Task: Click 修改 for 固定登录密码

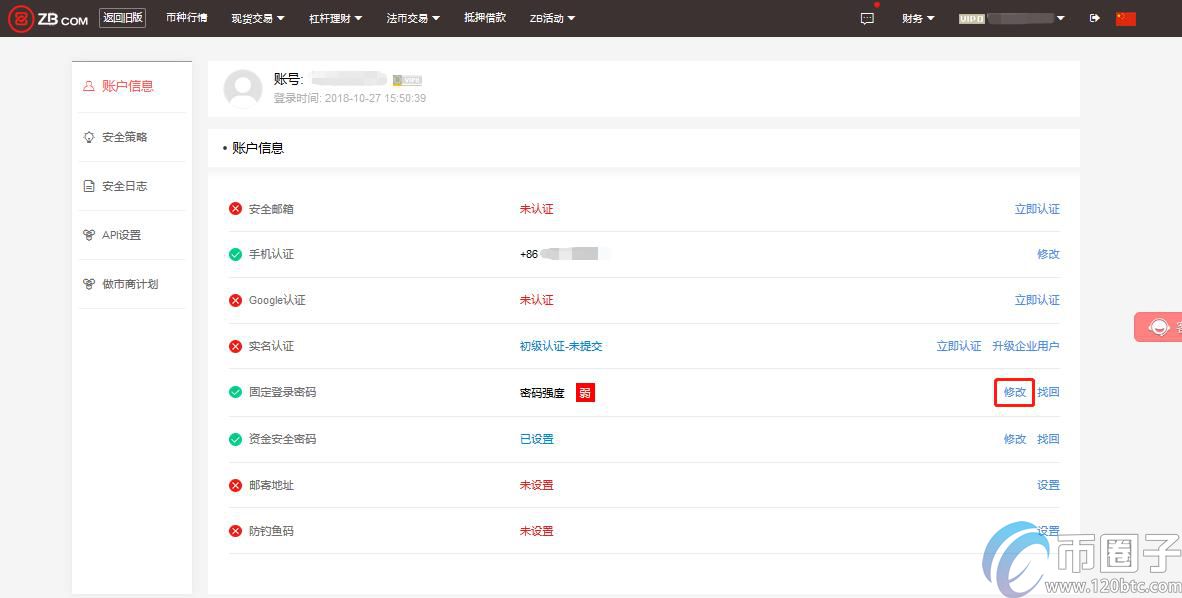Action: [x=1014, y=392]
